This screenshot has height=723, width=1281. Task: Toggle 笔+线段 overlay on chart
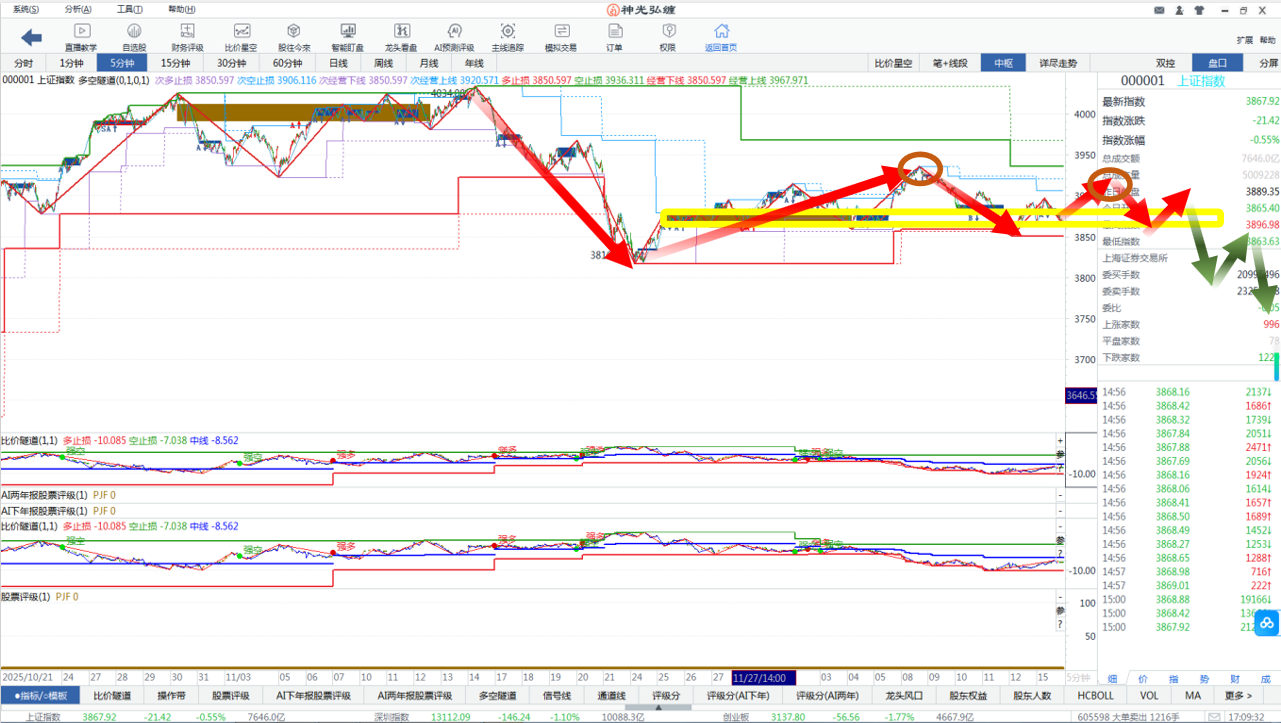[950, 63]
